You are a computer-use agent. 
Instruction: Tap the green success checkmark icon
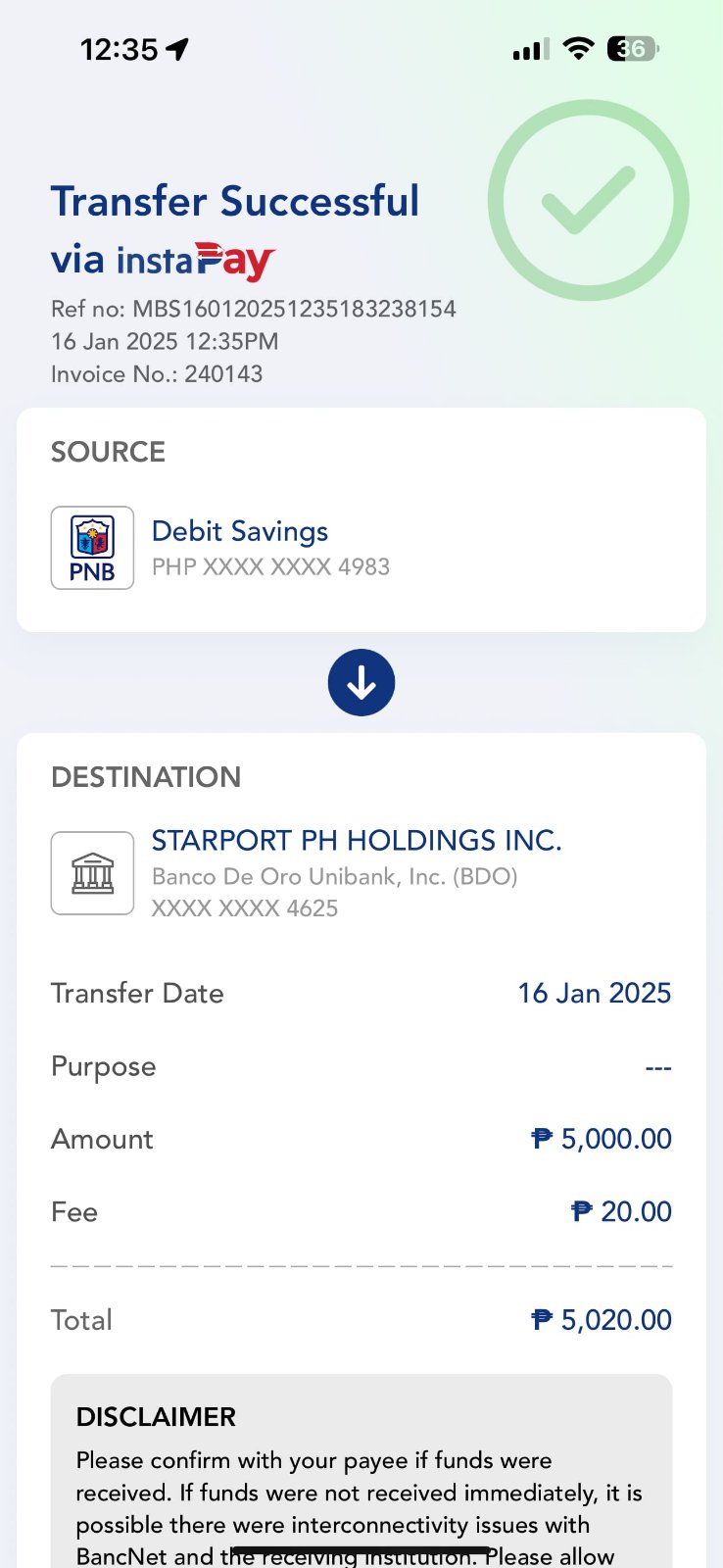[x=588, y=200]
